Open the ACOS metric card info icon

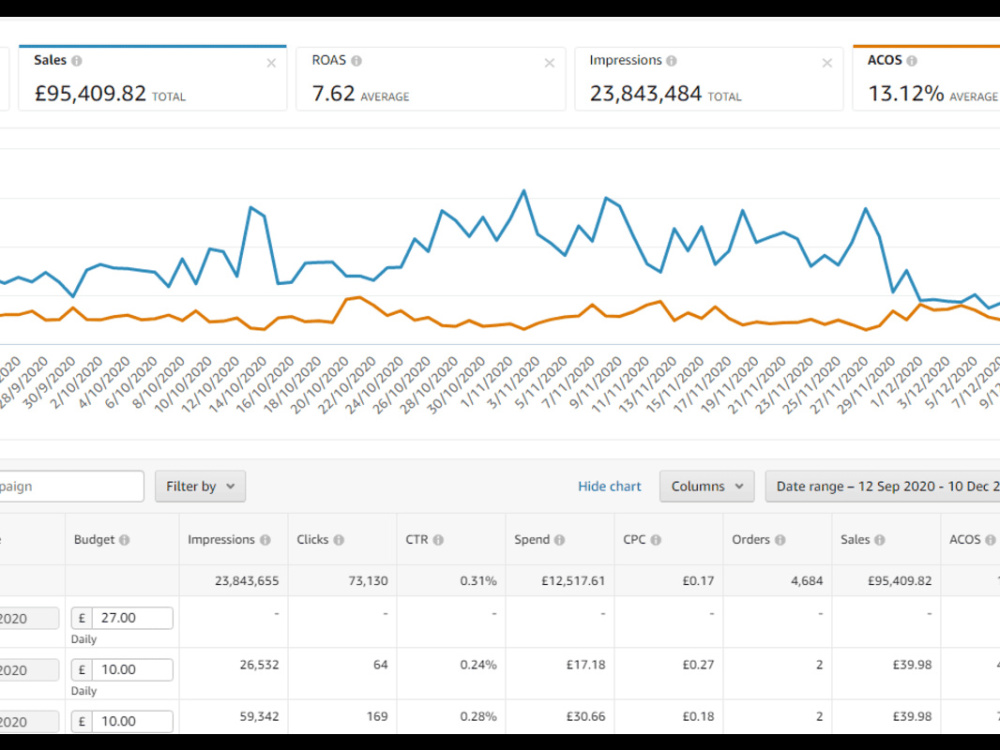[912, 61]
